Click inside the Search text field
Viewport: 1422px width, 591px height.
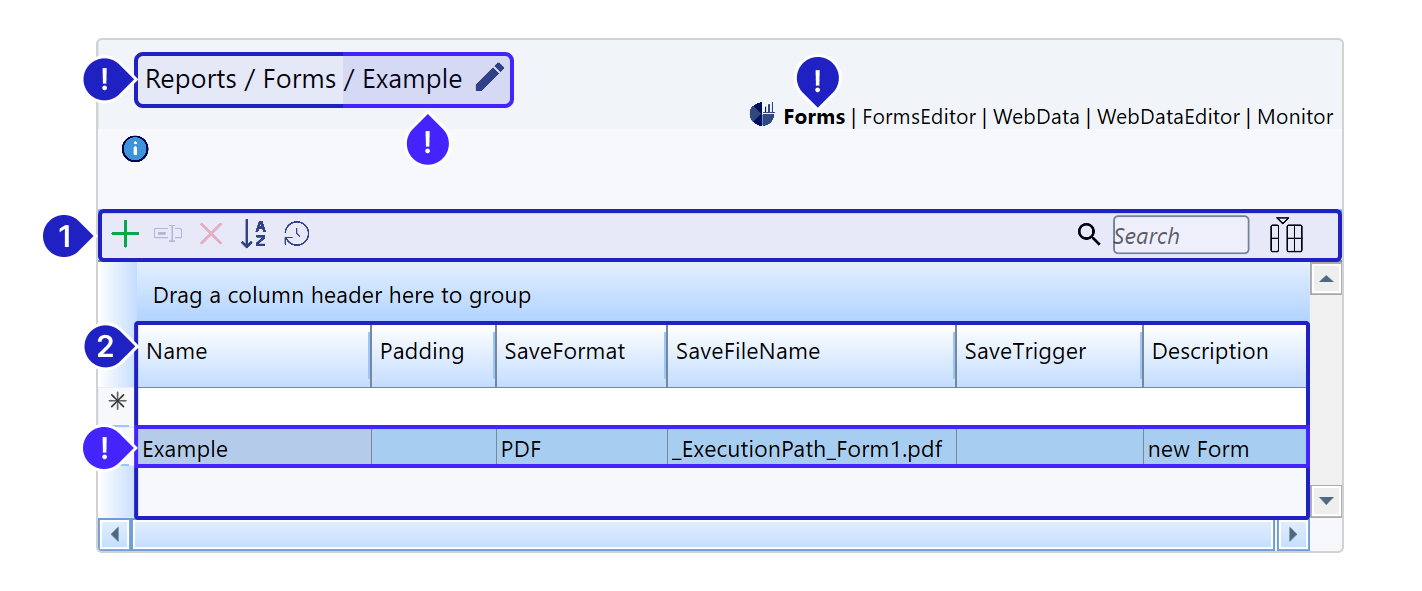pos(1180,236)
